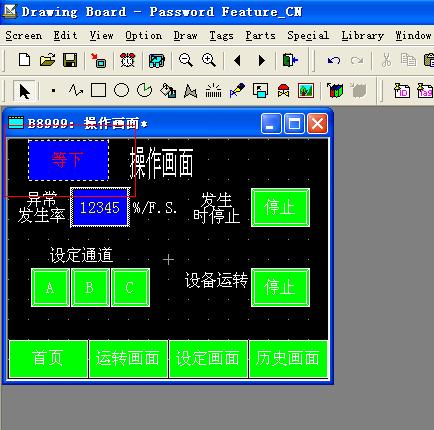This screenshot has height=430, width=434.
Task: Click the zoom out magnifier
Action: pos(185,60)
